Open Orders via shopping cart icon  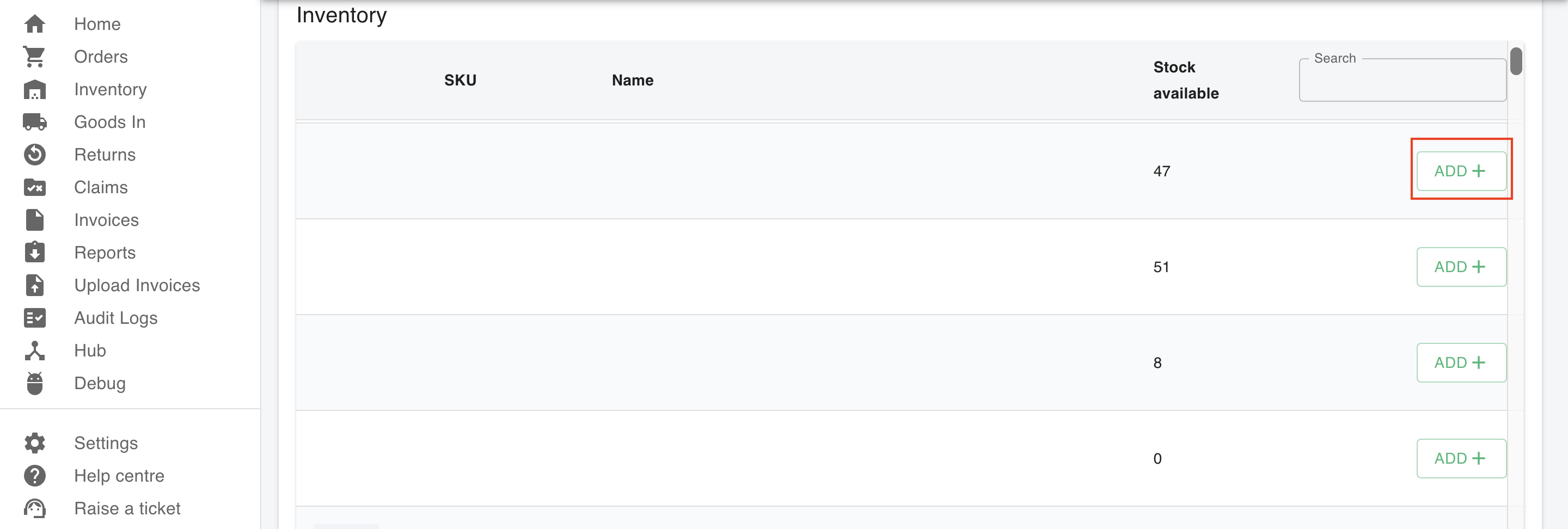click(x=35, y=57)
